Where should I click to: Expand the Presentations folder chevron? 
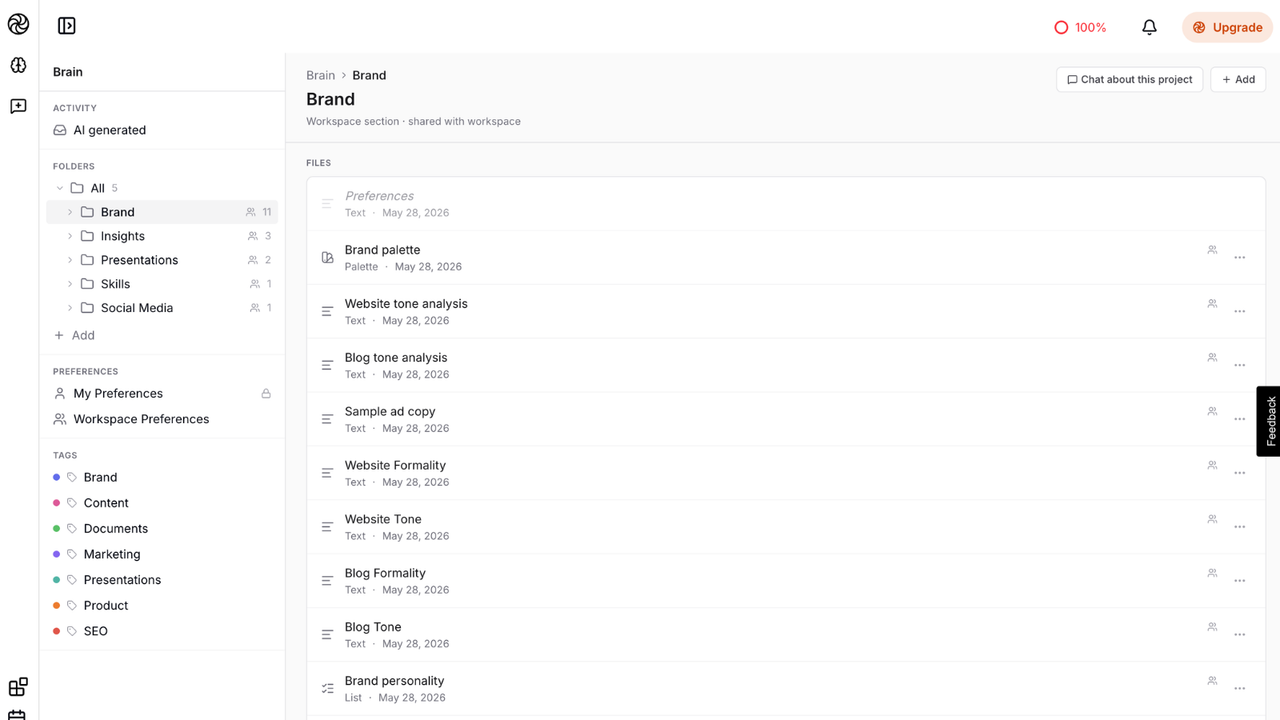[70, 260]
